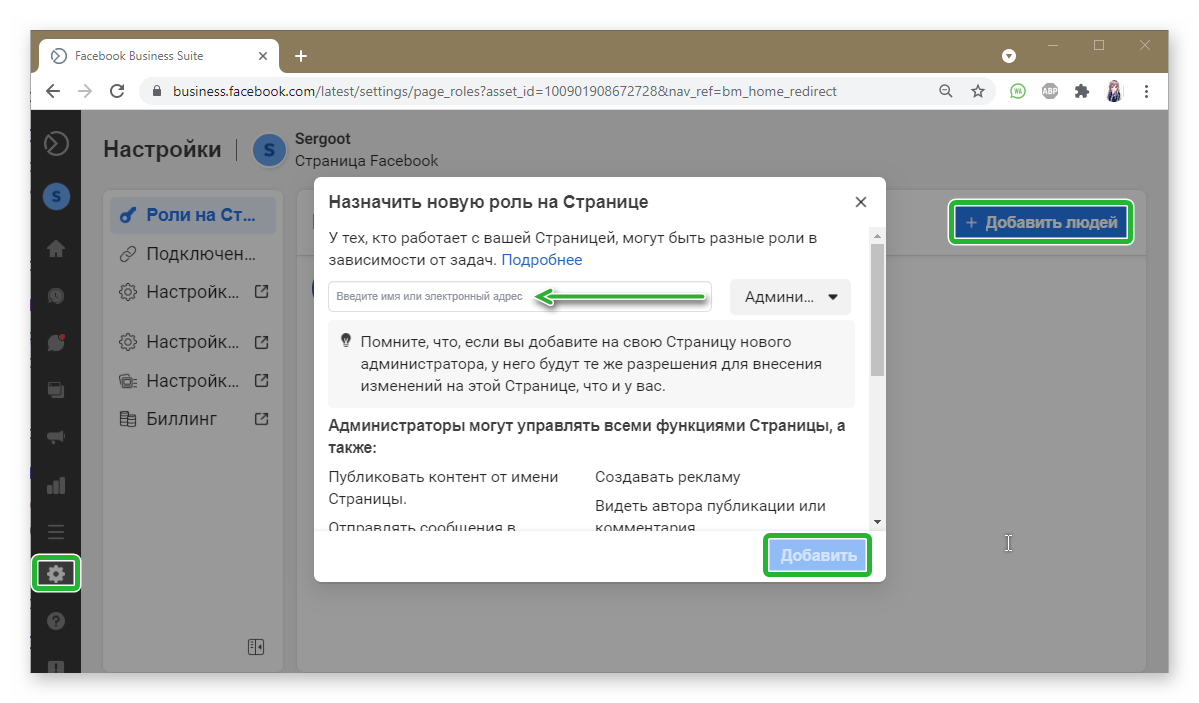Select the Роли на Ст... settings section
Screen dimensions: 1199x703
click(193, 215)
